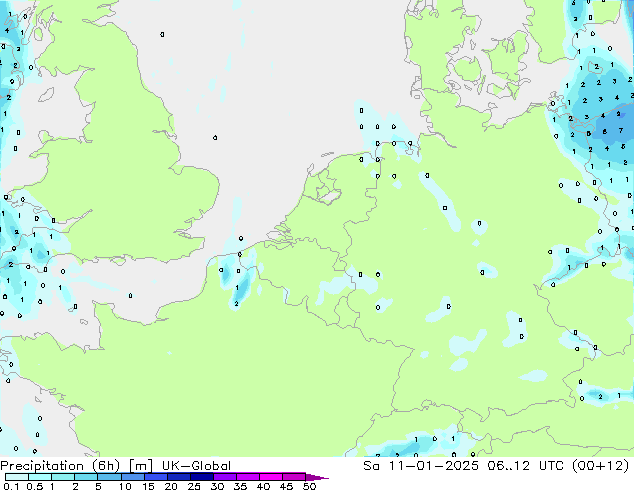Click the 15–20 legend color box
Screen dimensions: 634x490
[155, 477]
